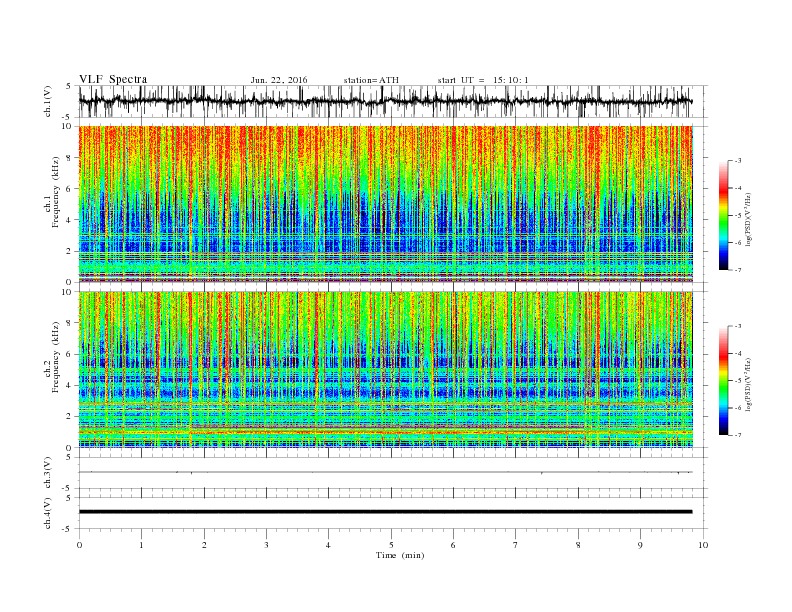Click time axis tick label "10"
Viewport: 792px width, 612px height.
pyautogui.click(x=703, y=545)
